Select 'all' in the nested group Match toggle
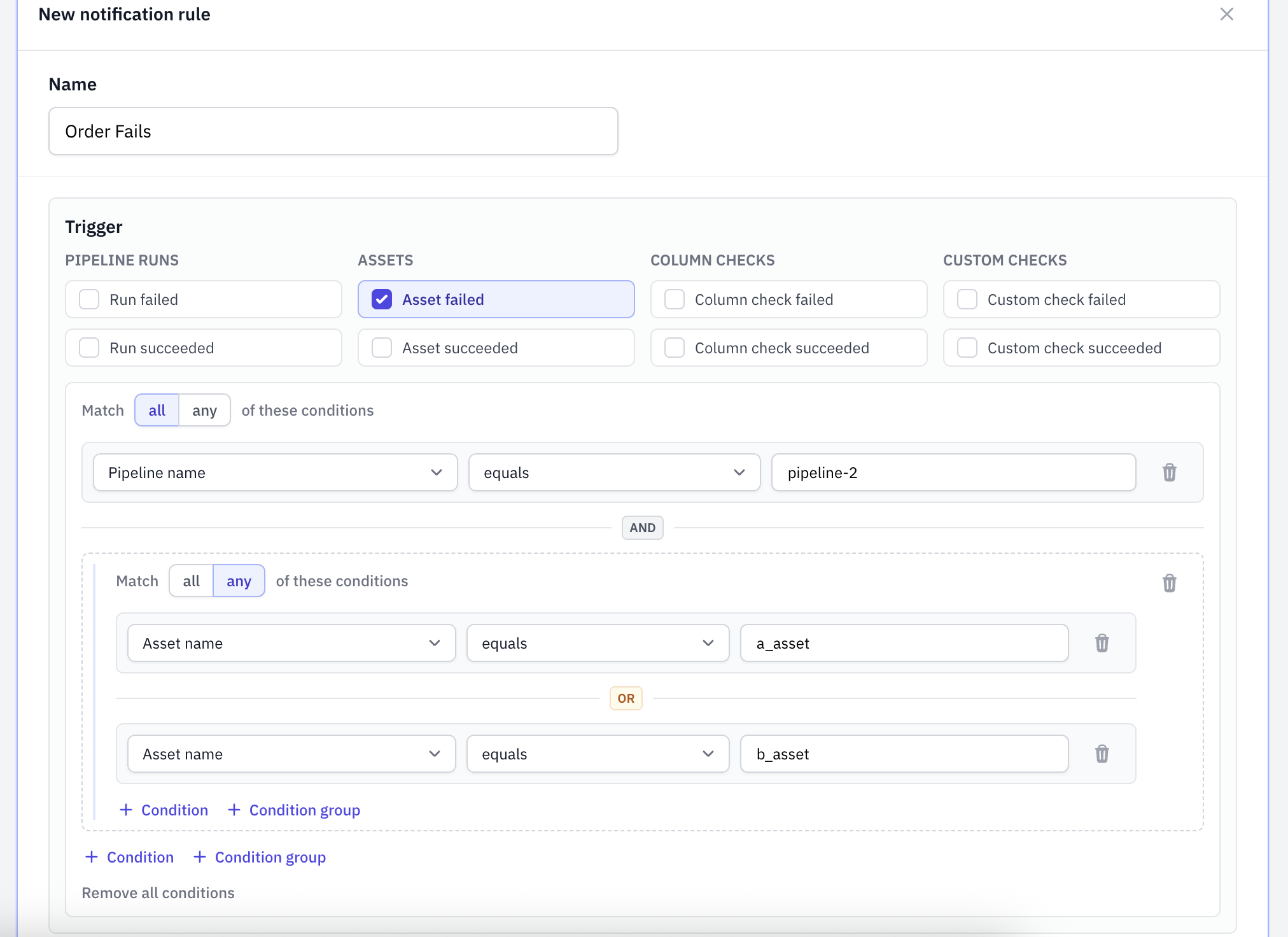This screenshot has height=937, width=1288. (191, 581)
